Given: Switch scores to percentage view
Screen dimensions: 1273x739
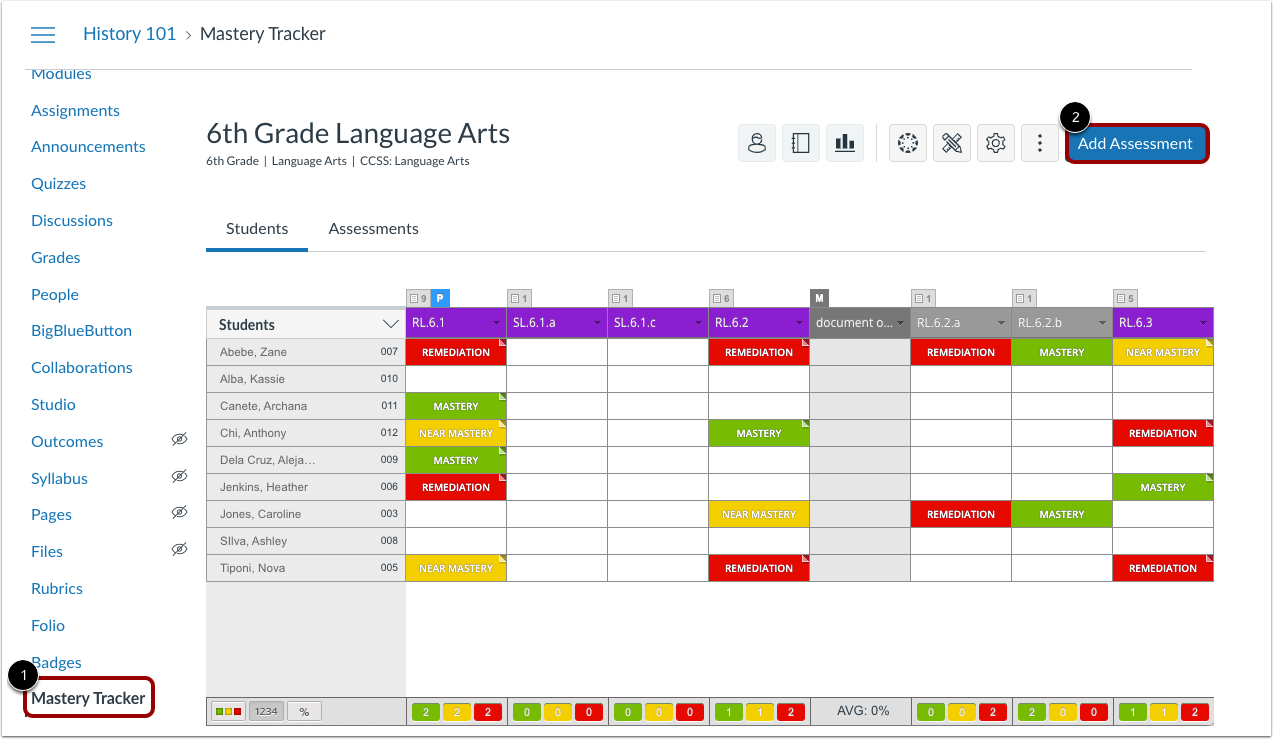Looking at the screenshot, I should [304, 712].
